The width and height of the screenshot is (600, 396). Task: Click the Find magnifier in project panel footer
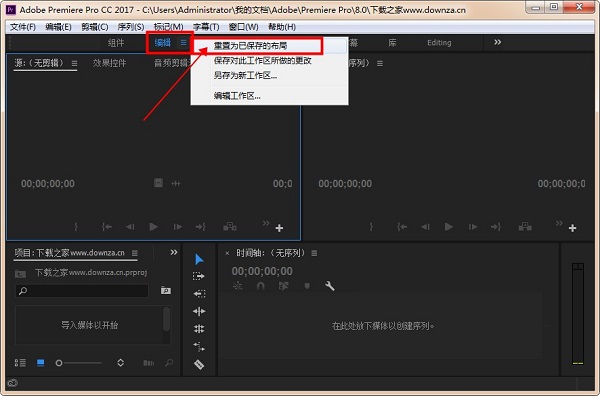pos(169,363)
